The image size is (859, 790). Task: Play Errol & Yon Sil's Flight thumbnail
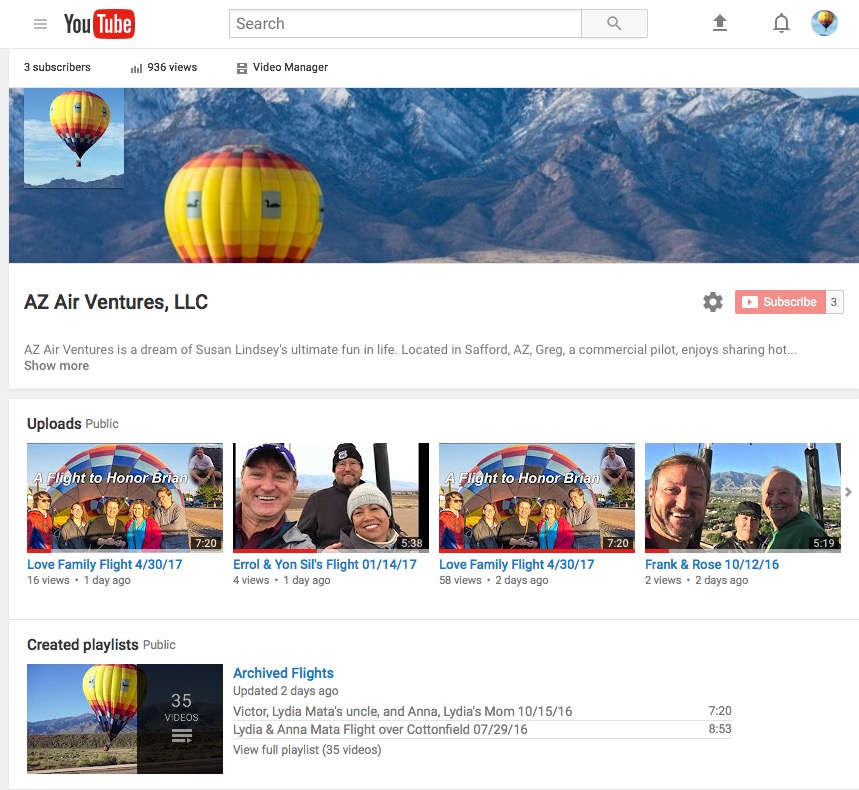[x=330, y=497]
